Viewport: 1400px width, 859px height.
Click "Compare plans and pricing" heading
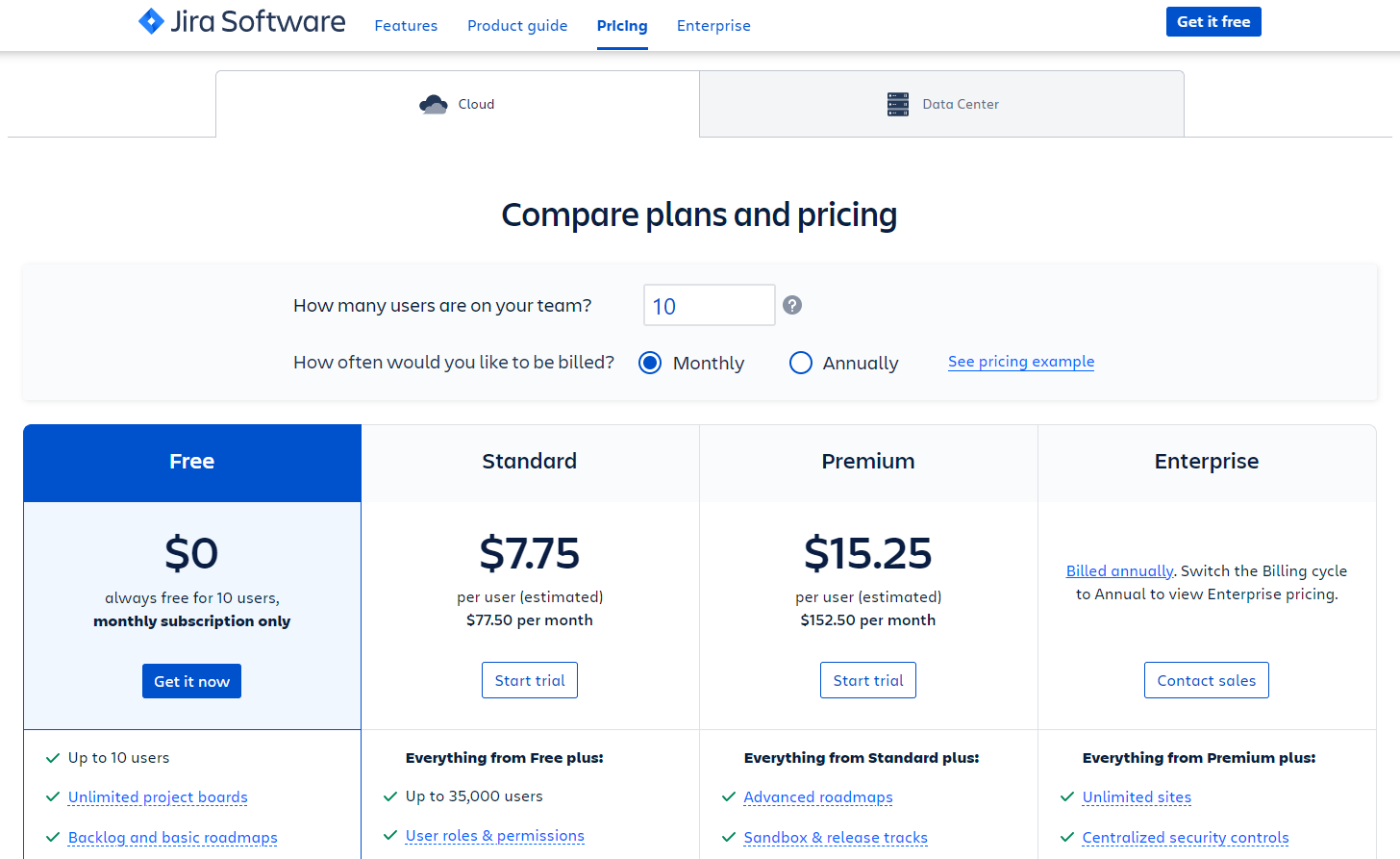click(x=699, y=215)
